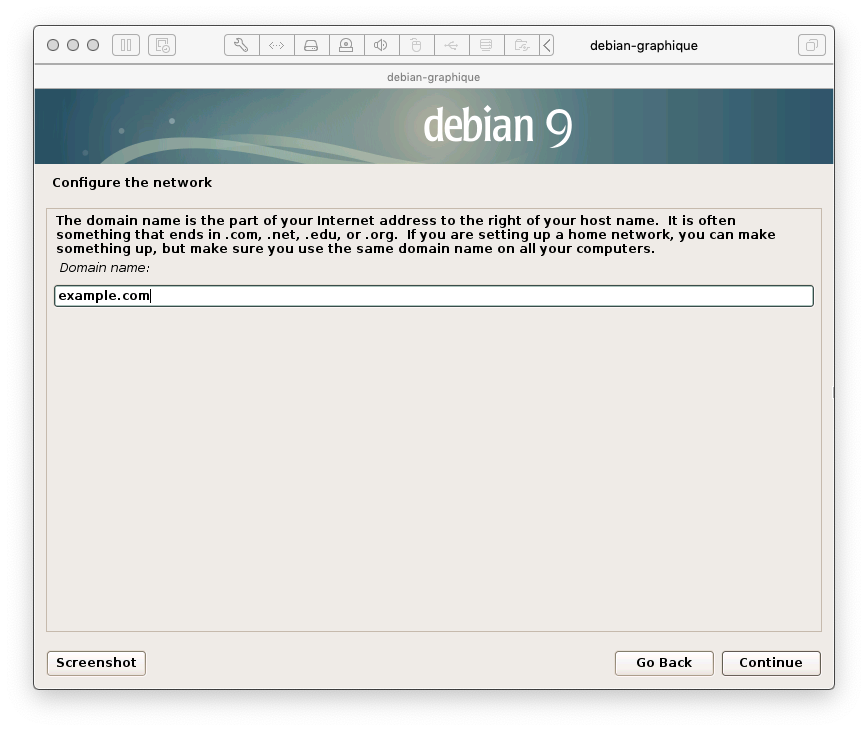Click the sound speaker icon
This screenshot has height=731, width=868.
tap(381, 45)
